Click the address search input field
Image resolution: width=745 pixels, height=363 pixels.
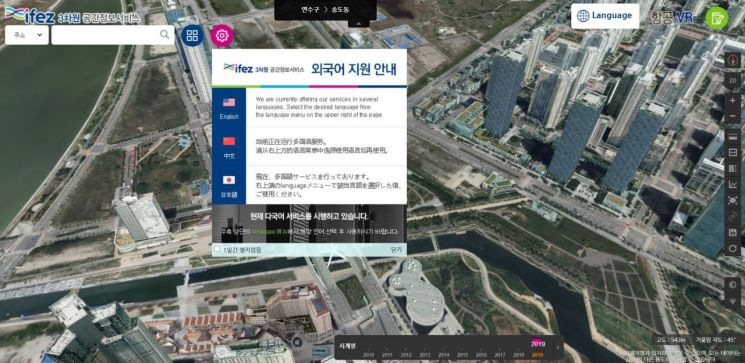click(x=113, y=35)
